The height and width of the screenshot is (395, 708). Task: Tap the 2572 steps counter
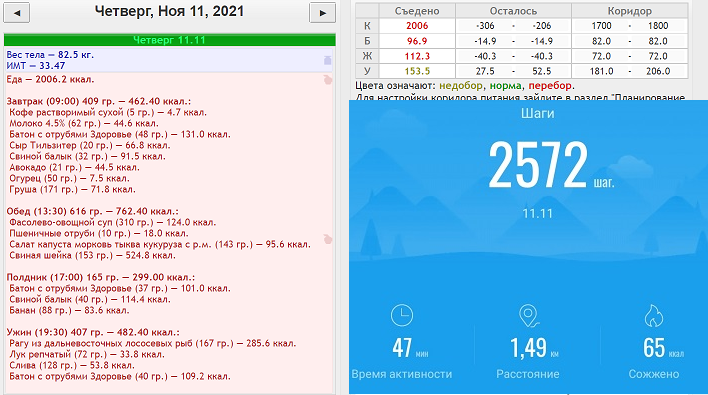click(x=538, y=164)
